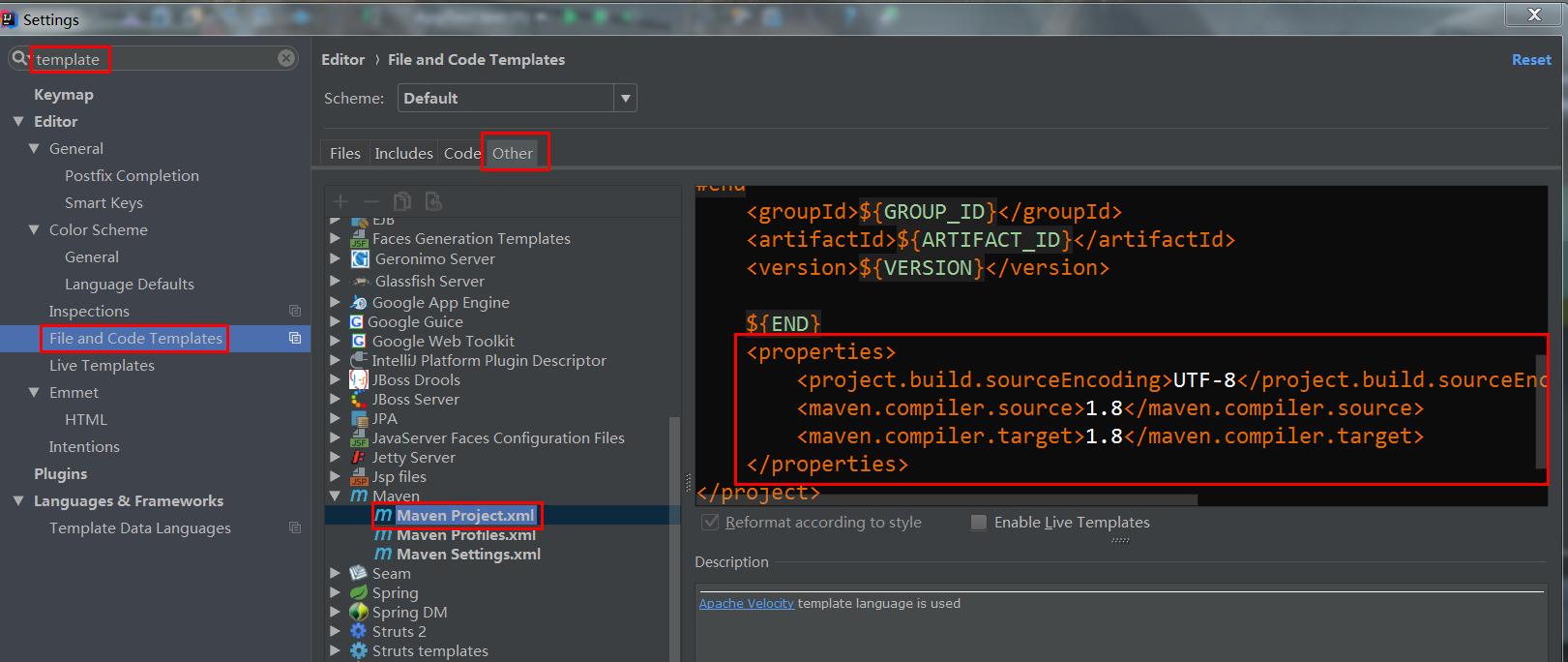Click the remove template minus icon

371,201
